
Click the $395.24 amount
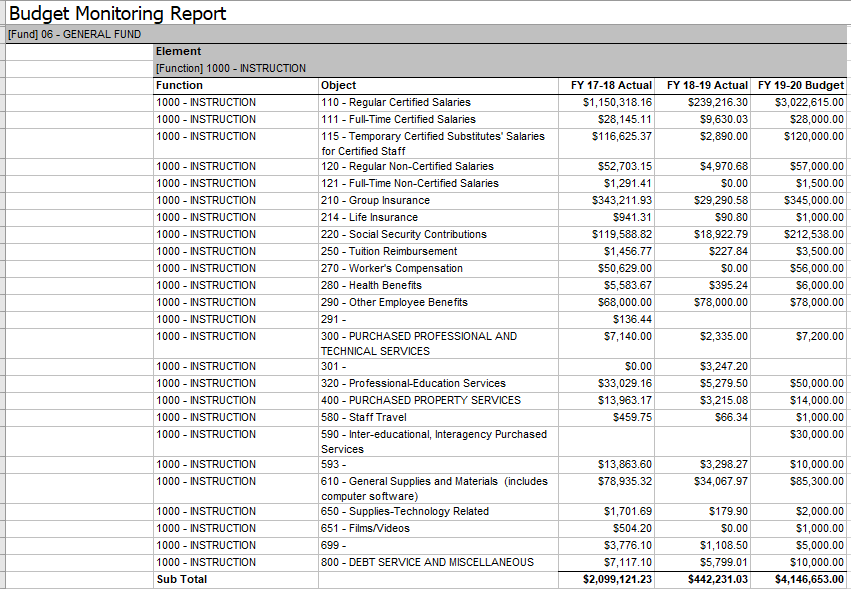(x=728, y=286)
